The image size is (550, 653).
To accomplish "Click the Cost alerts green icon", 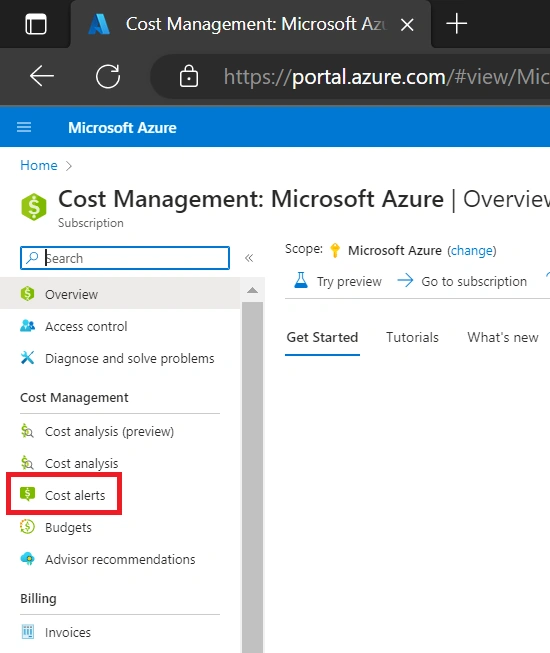I will (x=27, y=494).
